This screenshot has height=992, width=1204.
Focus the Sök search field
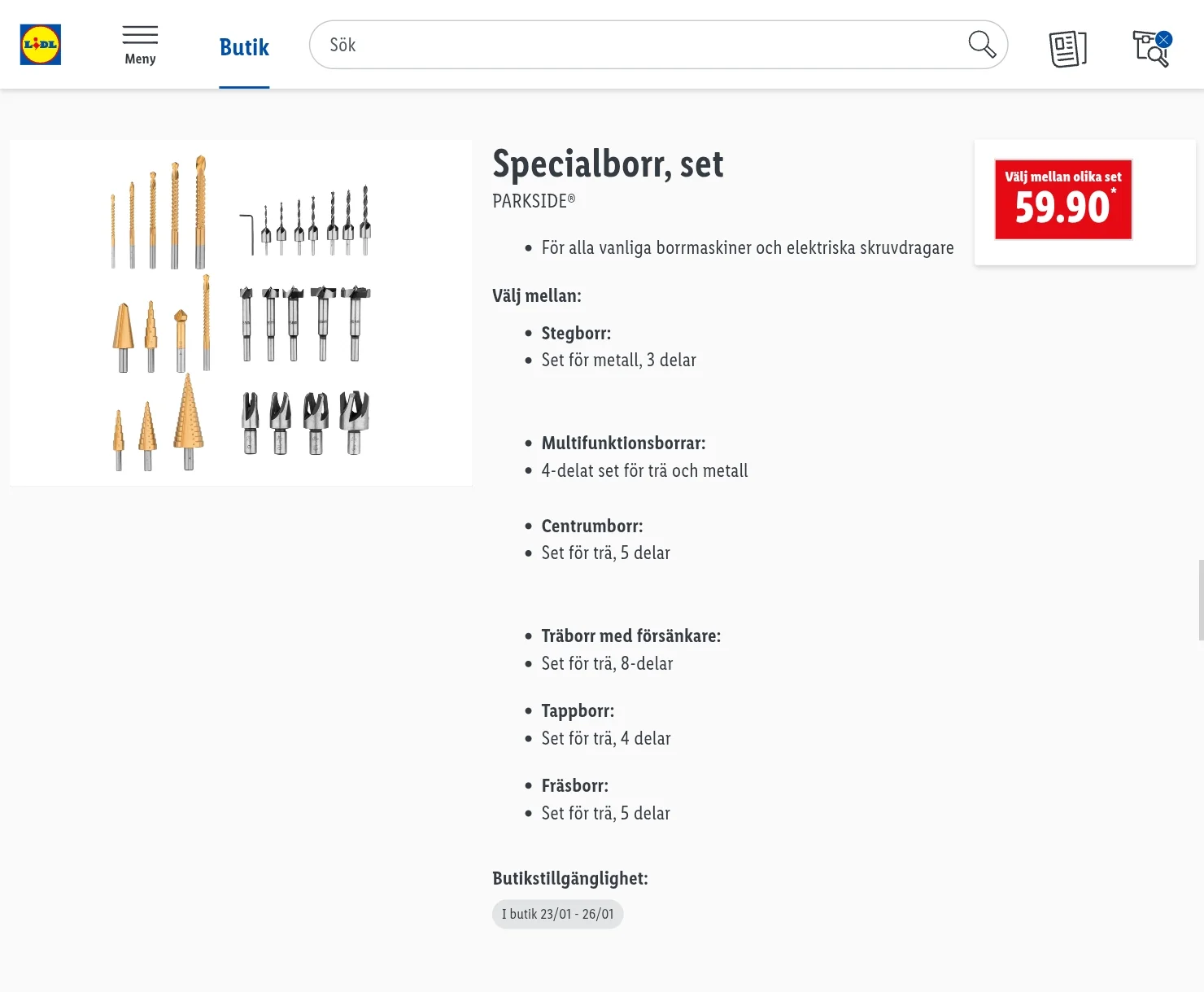tap(635, 45)
